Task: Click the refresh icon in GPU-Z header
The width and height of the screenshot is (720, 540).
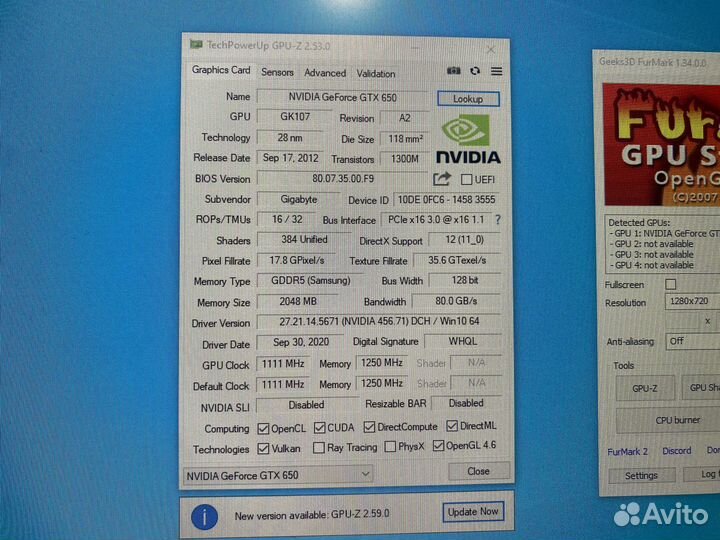Action: coord(475,72)
